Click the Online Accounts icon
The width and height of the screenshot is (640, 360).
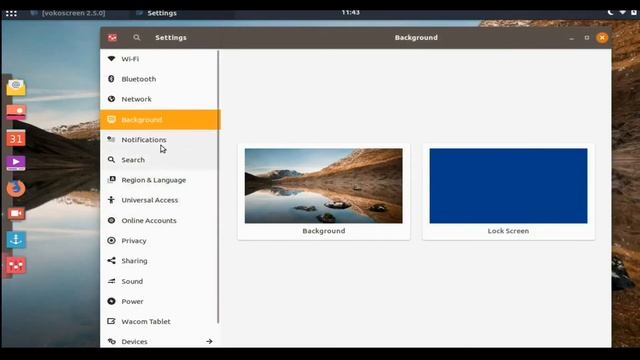(x=111, y=220)
